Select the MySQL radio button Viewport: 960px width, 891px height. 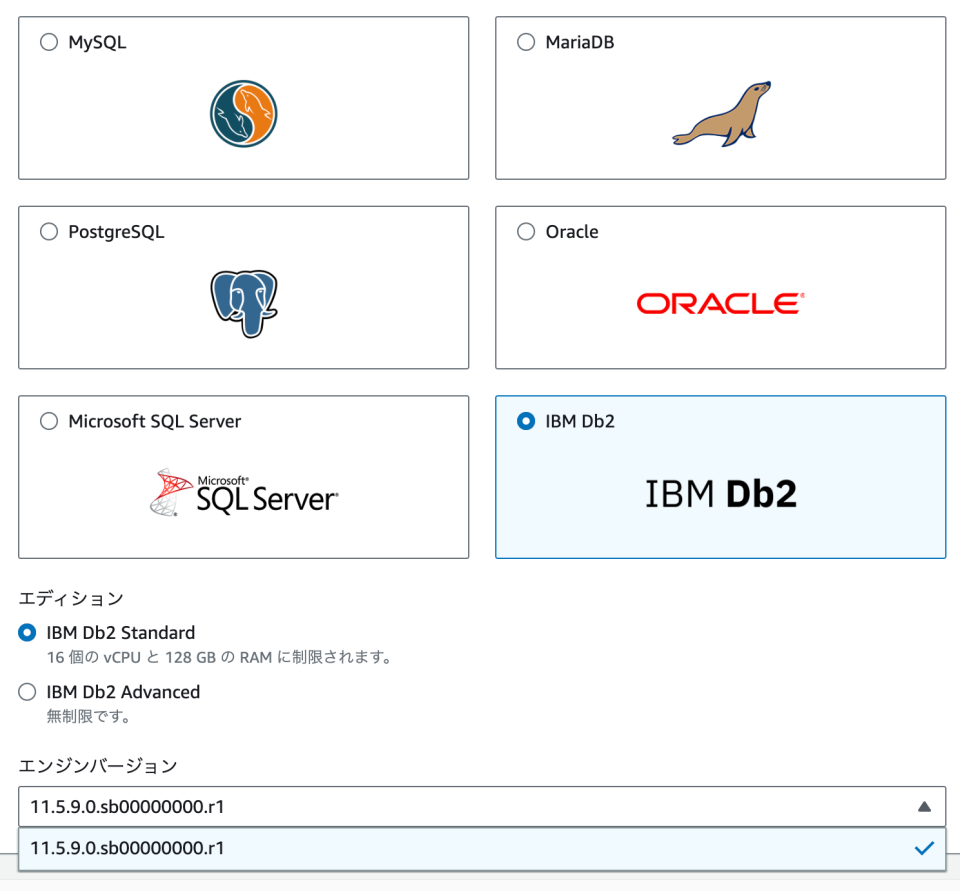48,42
